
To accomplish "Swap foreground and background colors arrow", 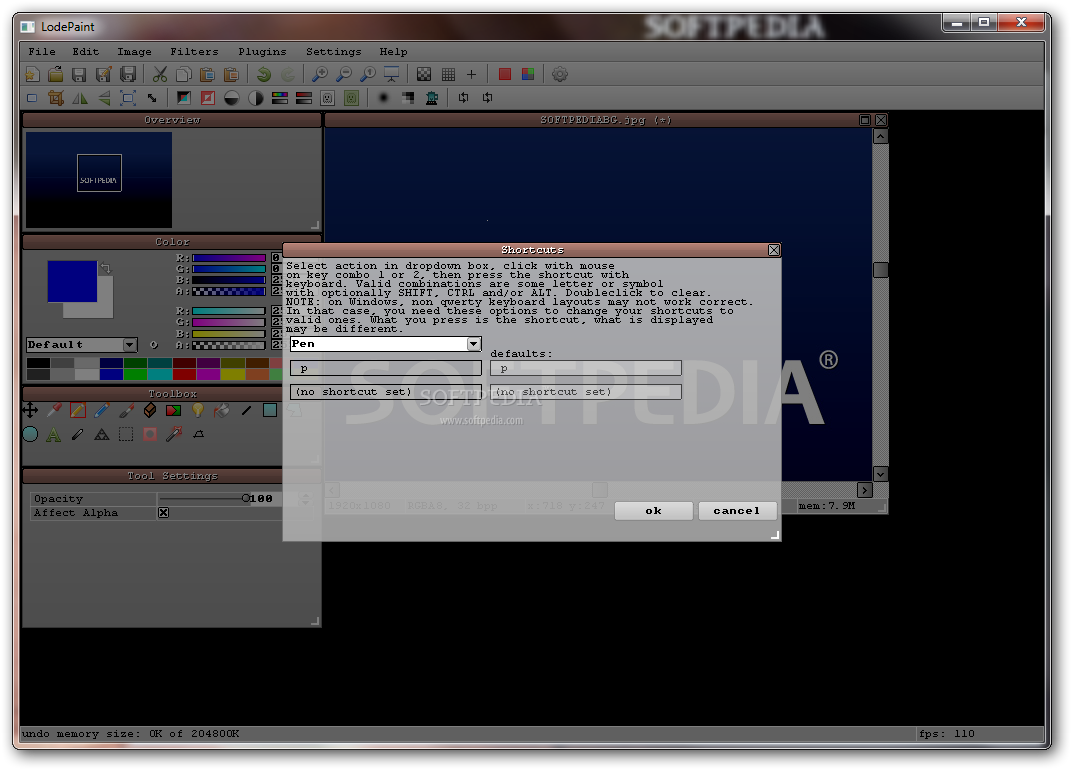I will [105, 268].
